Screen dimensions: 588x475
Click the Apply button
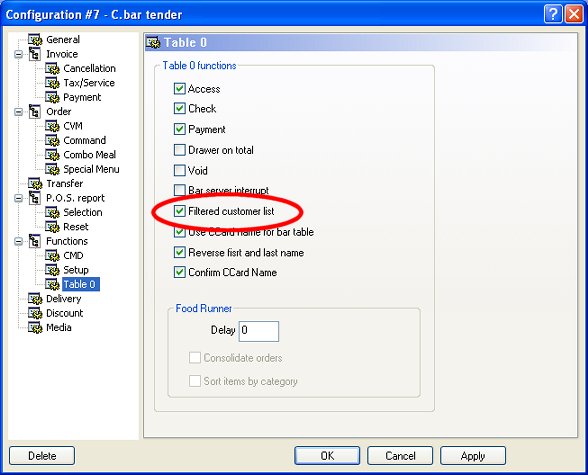[x=473, y=456]
